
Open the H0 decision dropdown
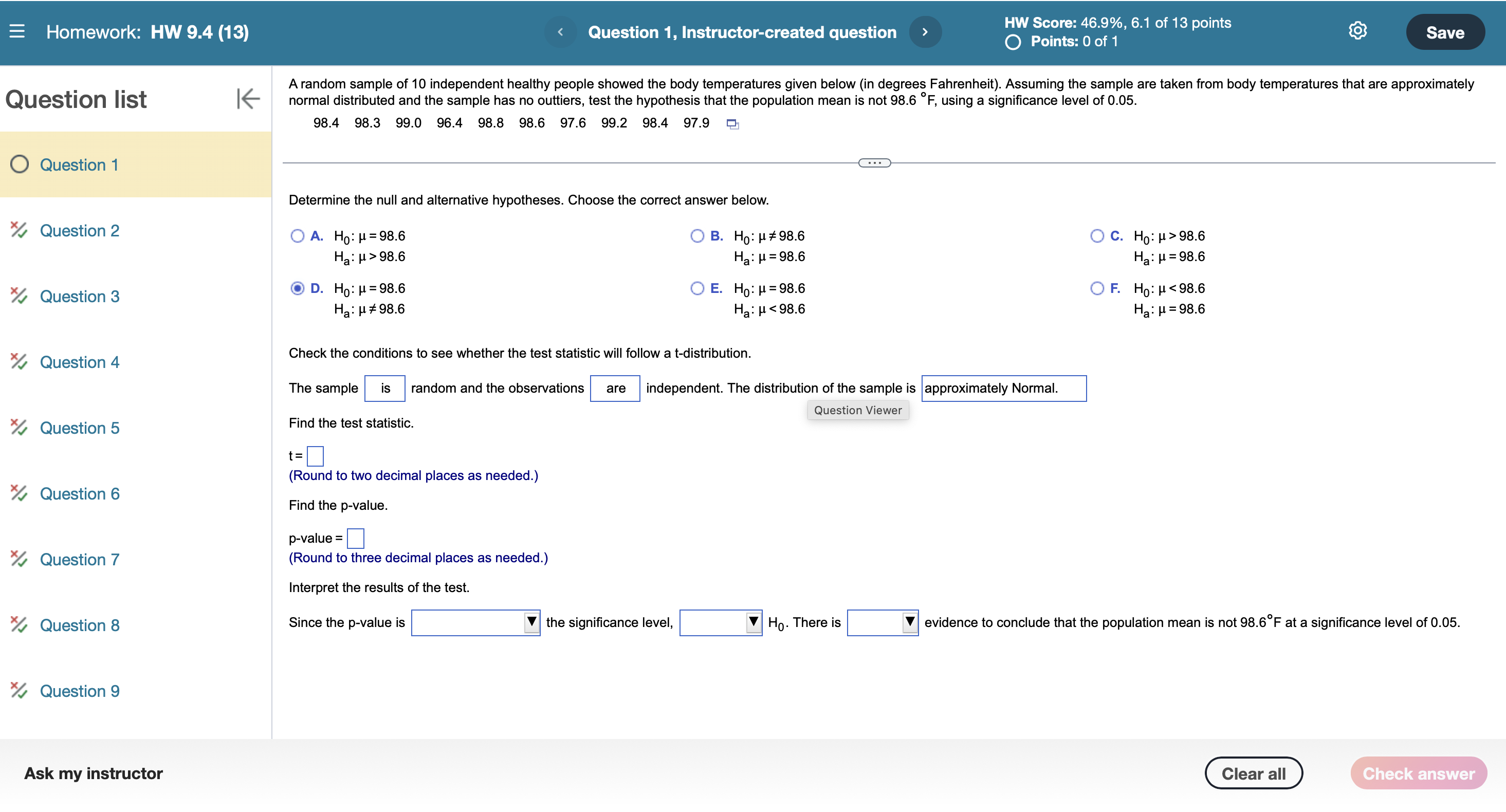720,622
